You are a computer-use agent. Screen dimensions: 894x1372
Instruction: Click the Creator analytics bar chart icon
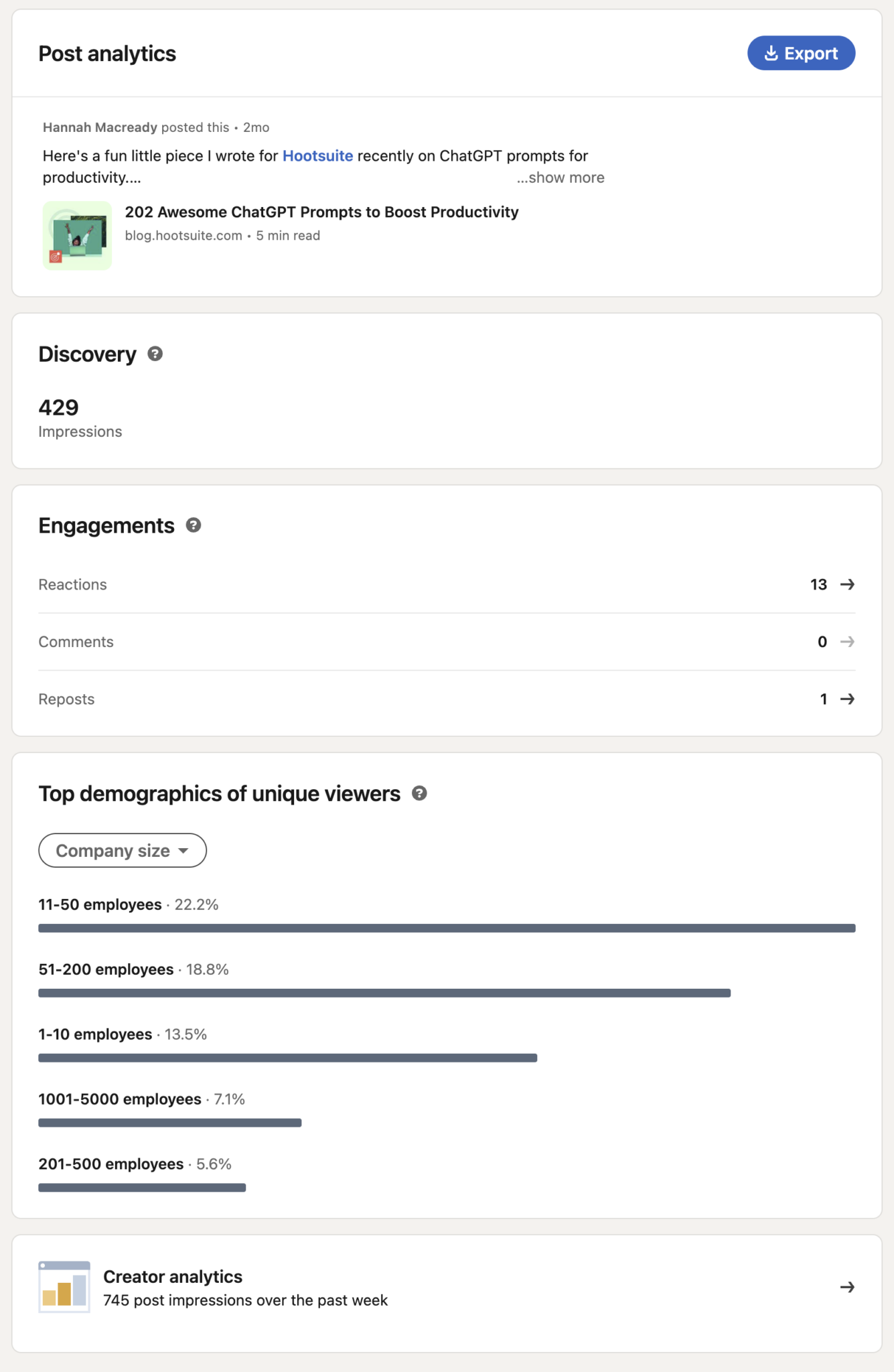coord(64,1286)
